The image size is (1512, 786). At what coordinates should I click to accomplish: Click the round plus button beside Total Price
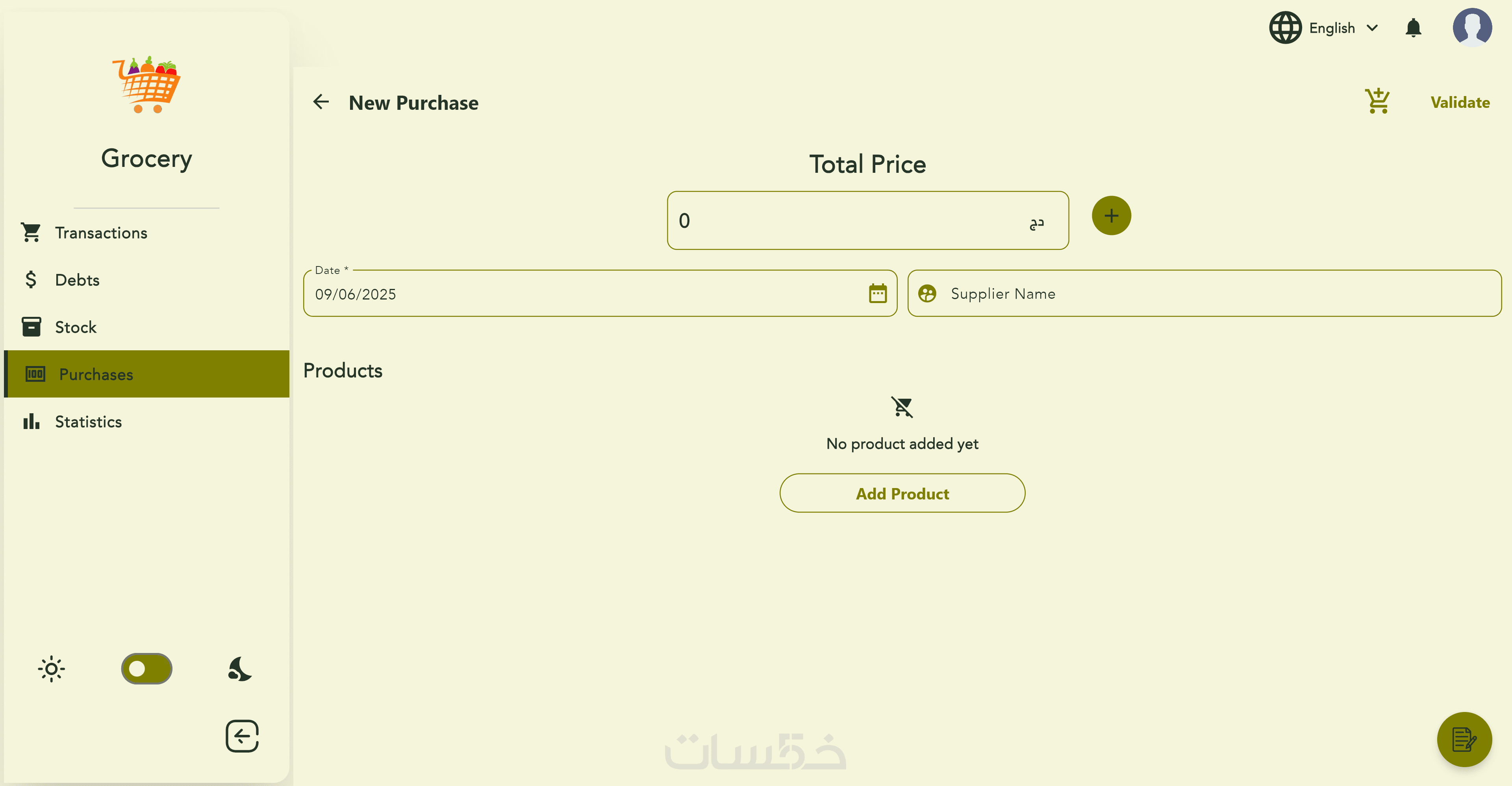point(1111,216)
